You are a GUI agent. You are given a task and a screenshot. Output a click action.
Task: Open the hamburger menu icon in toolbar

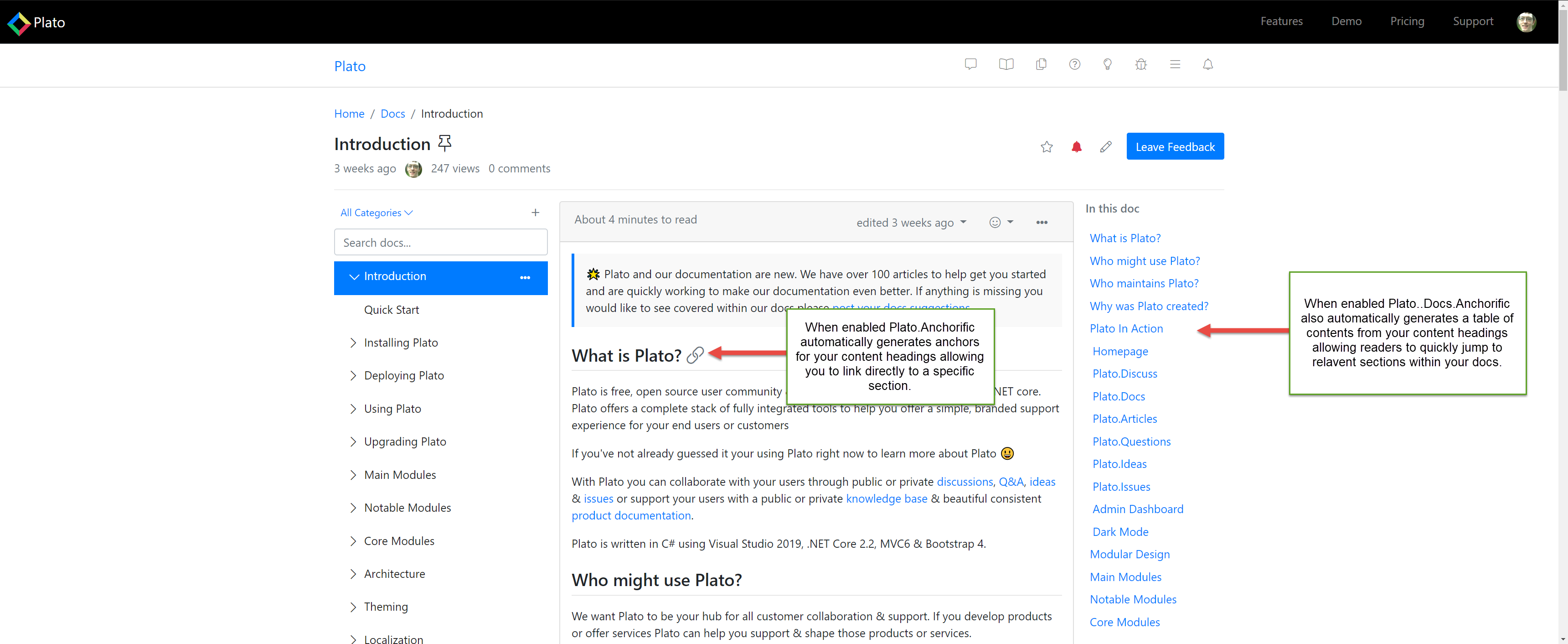tap(1176, 64)
